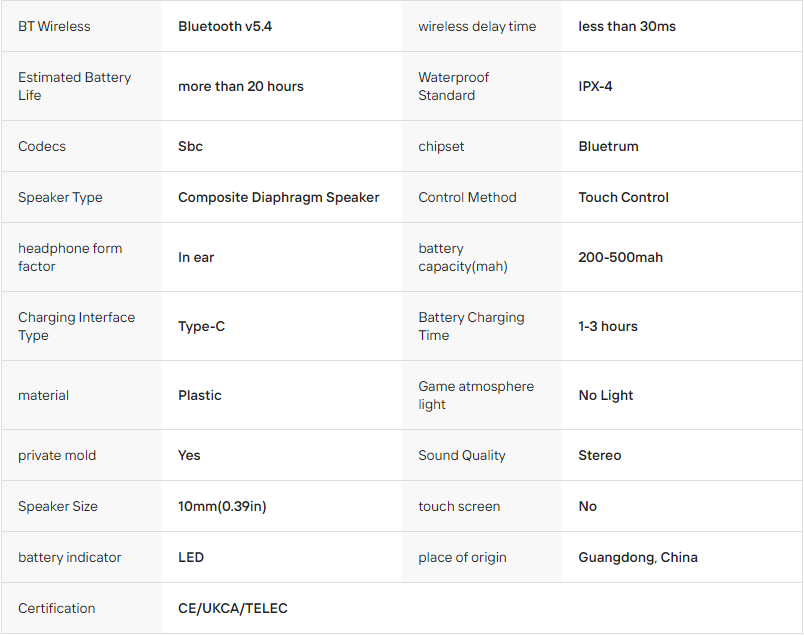Select the 'less than 30ms' value

coord(627,26)
